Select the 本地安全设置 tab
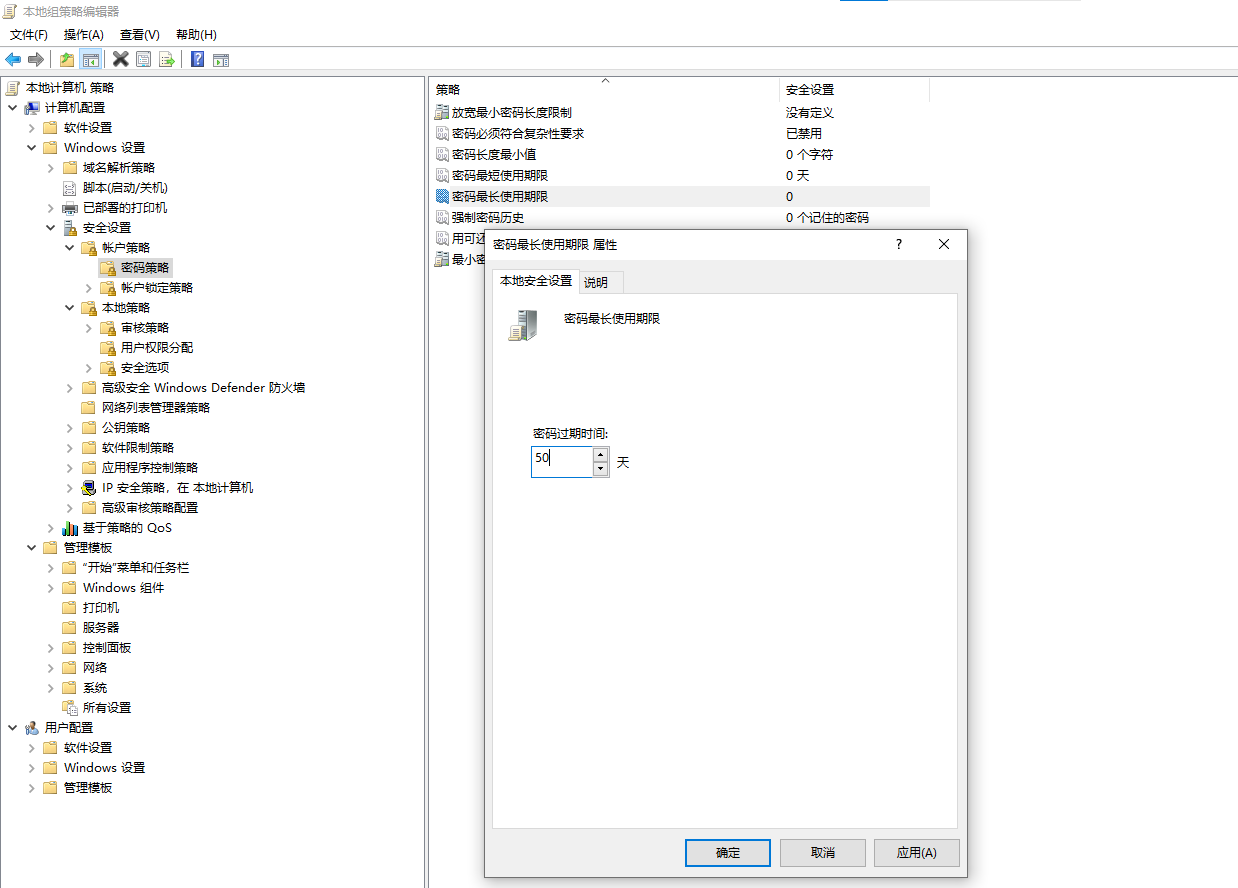This screenshot has width=1238, height=888. click(x=536, y=281)
